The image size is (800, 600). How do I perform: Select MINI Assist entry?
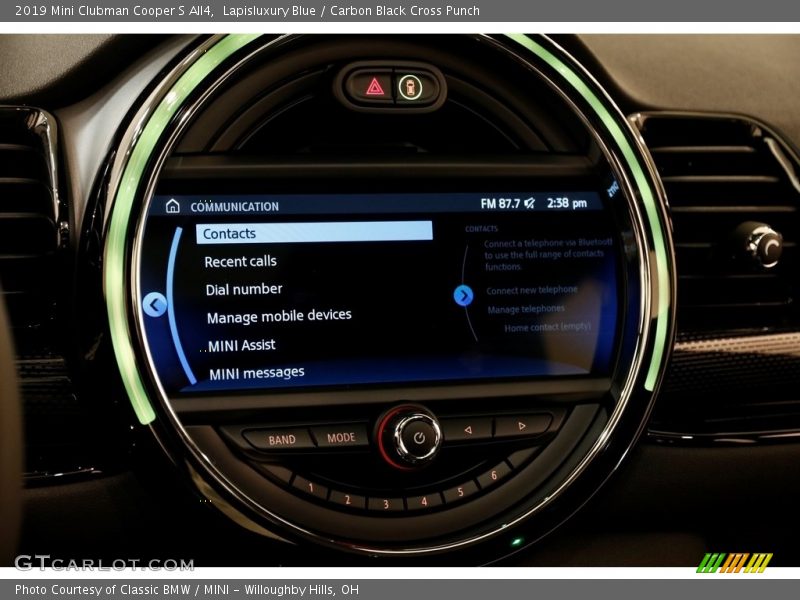coord(241,345)
